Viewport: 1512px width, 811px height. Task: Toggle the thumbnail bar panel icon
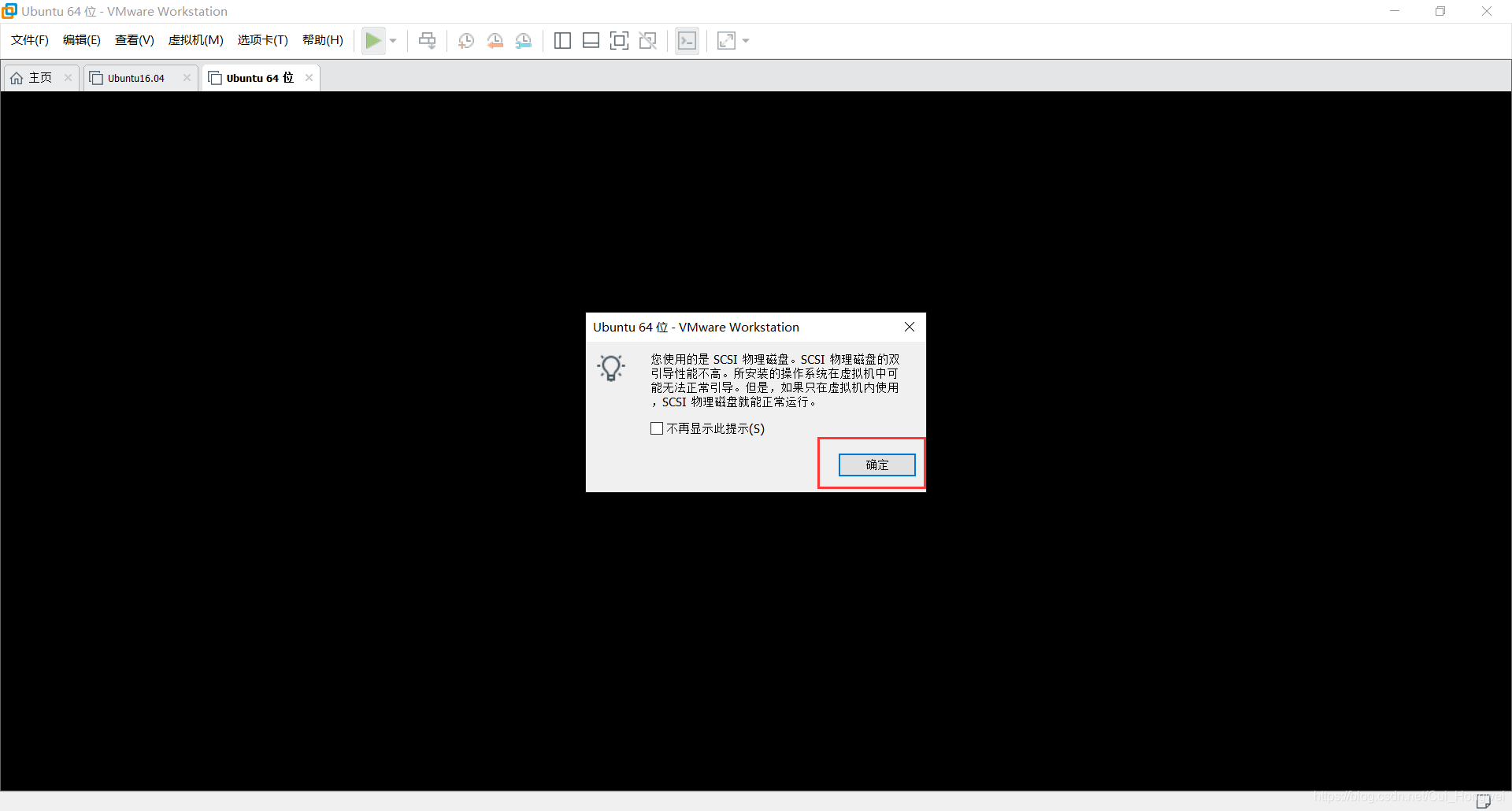click(591, 41)
